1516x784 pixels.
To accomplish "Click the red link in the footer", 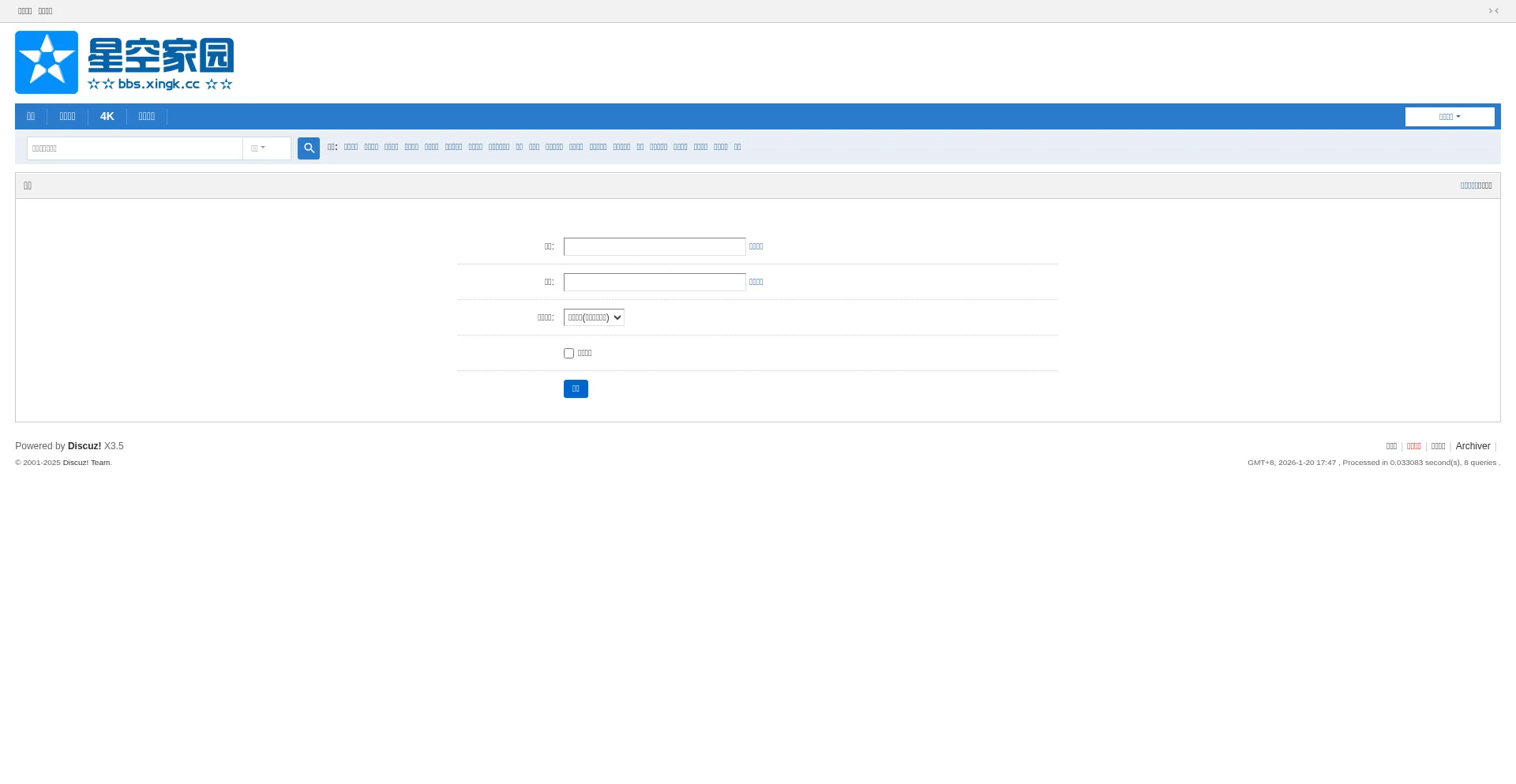I will [1413, 446].
